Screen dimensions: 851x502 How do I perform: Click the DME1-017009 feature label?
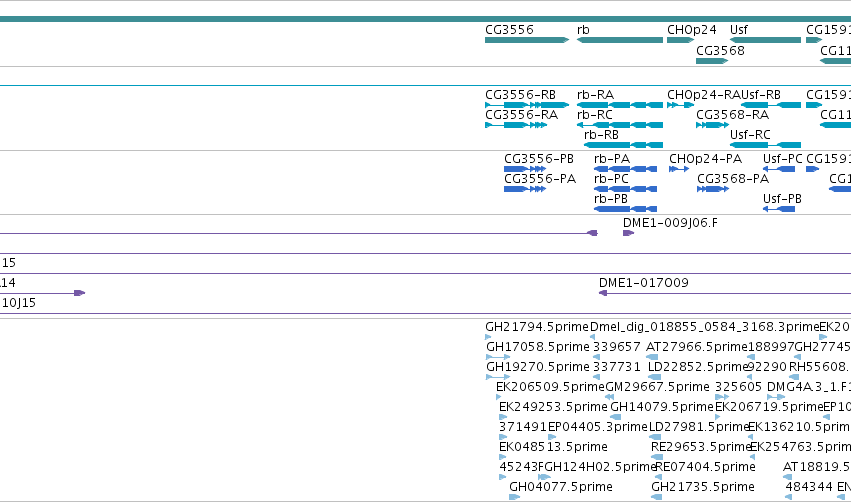point(644,283)
